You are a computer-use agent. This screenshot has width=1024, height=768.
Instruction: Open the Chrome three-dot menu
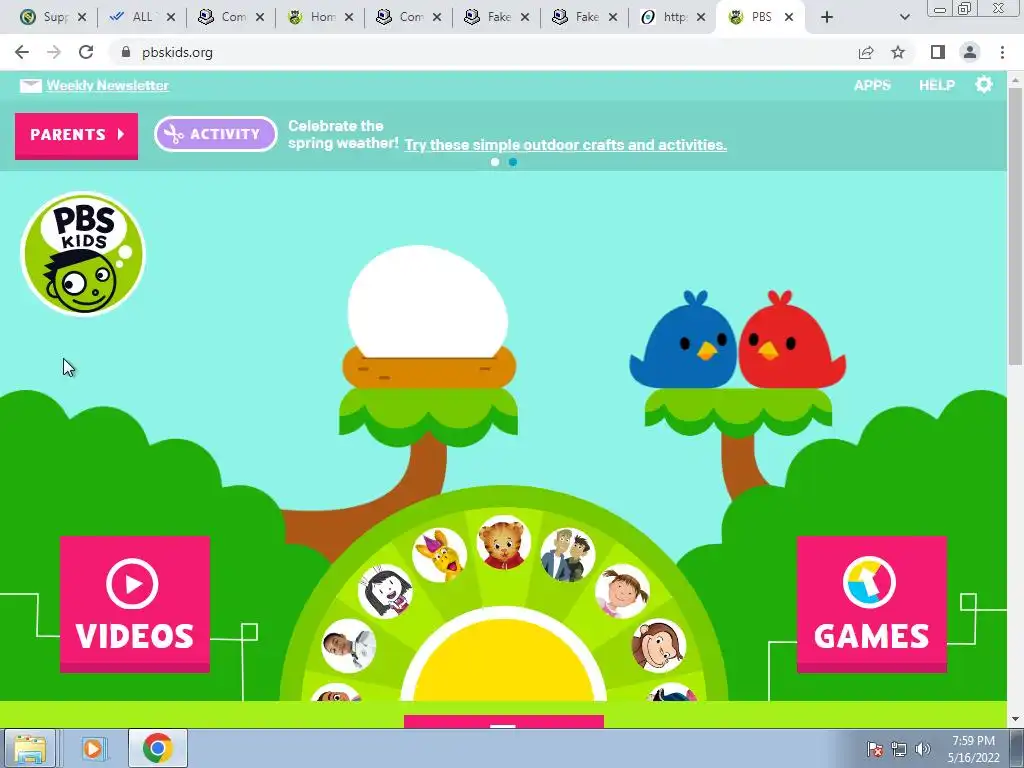[1002, 52]
